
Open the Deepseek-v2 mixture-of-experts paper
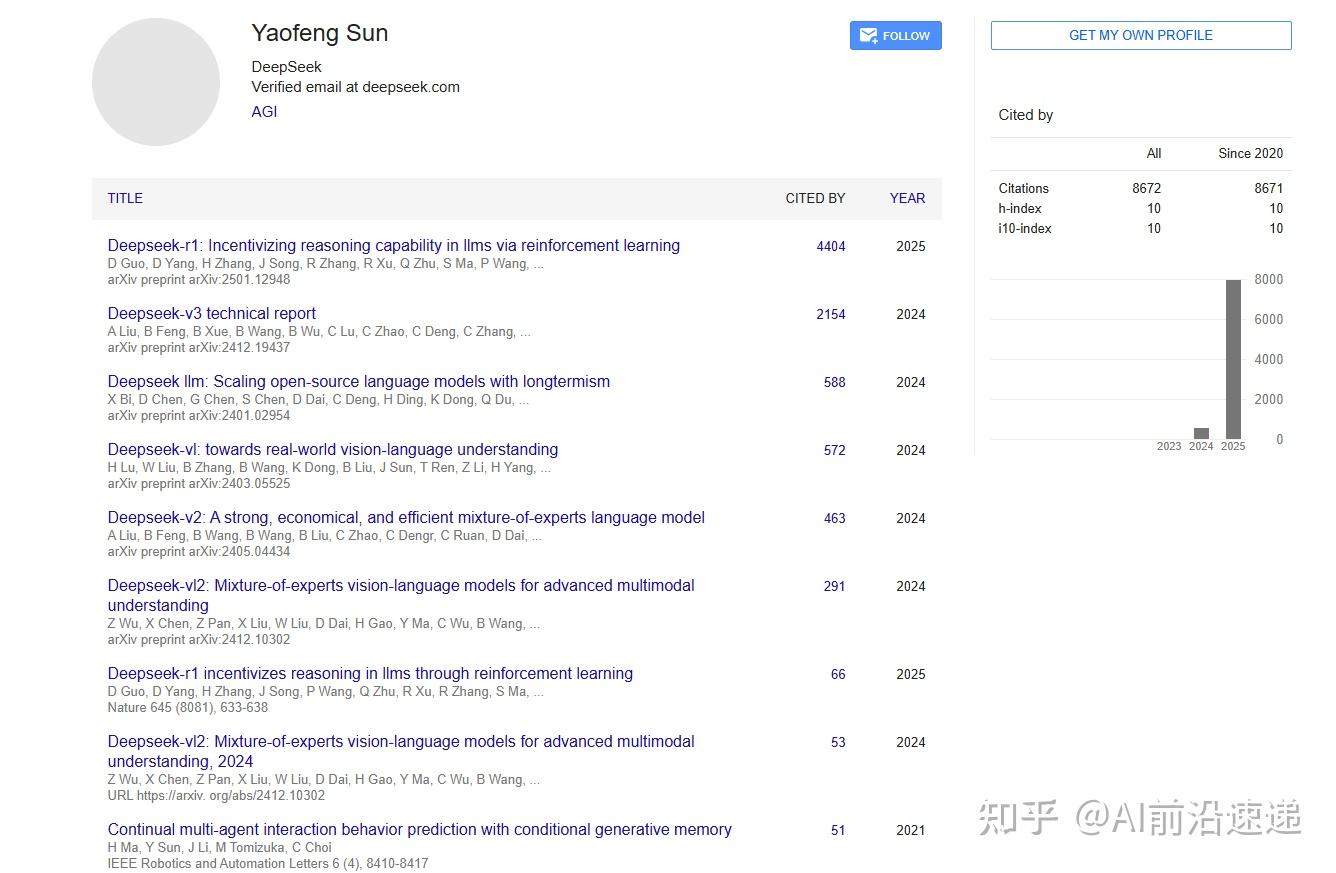(405, 517)
